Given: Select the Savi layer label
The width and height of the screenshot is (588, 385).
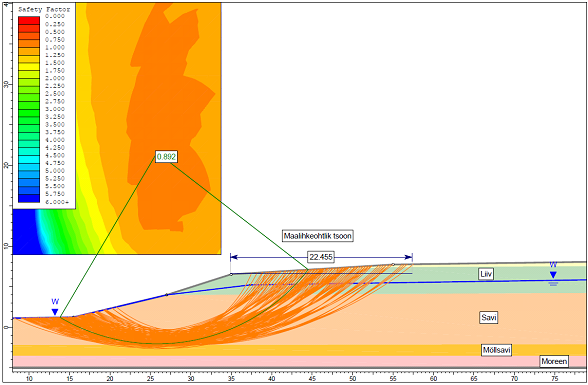Looking at the screenshot, I should tap(489, 318).
